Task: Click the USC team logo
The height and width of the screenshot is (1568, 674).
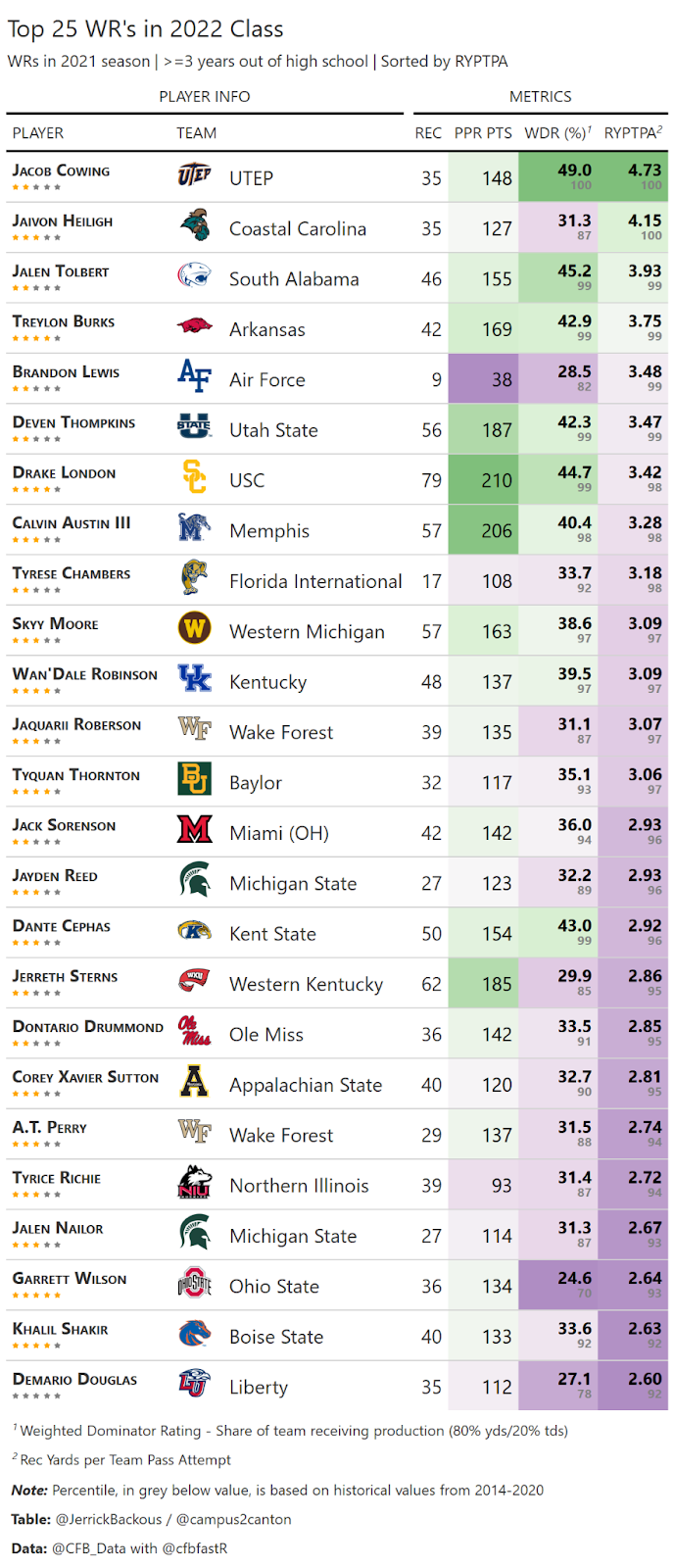Action: tap(194, 478)
